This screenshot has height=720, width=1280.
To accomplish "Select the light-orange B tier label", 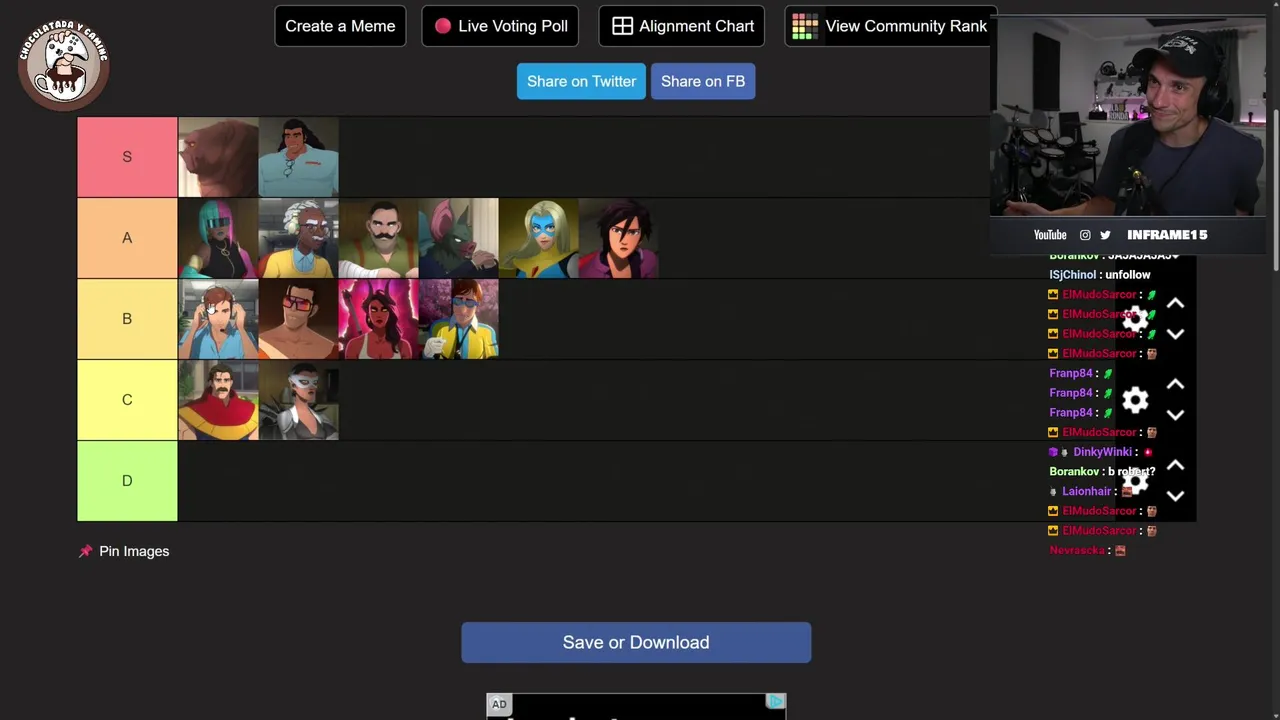I will [127, 319].
